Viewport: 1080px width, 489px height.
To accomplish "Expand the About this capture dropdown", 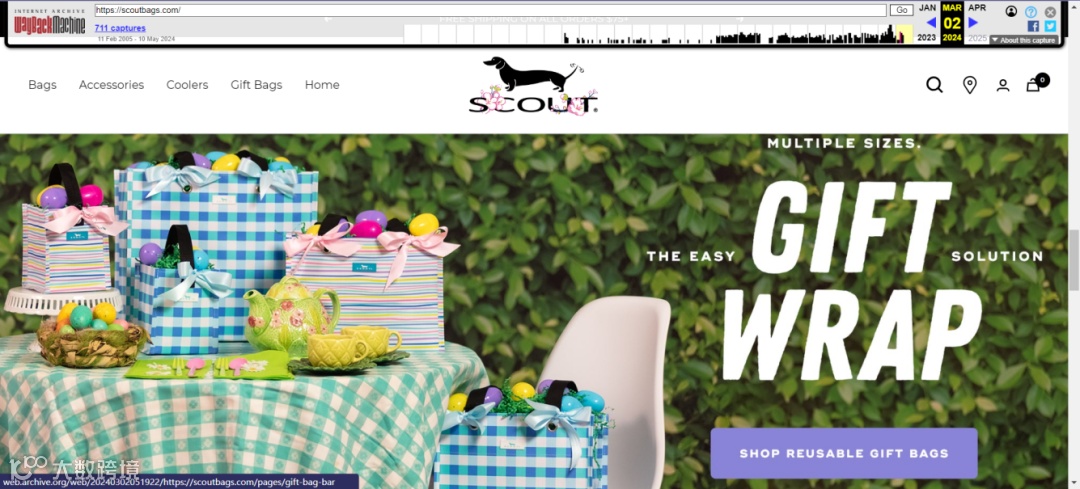I will coord(1024,40).
